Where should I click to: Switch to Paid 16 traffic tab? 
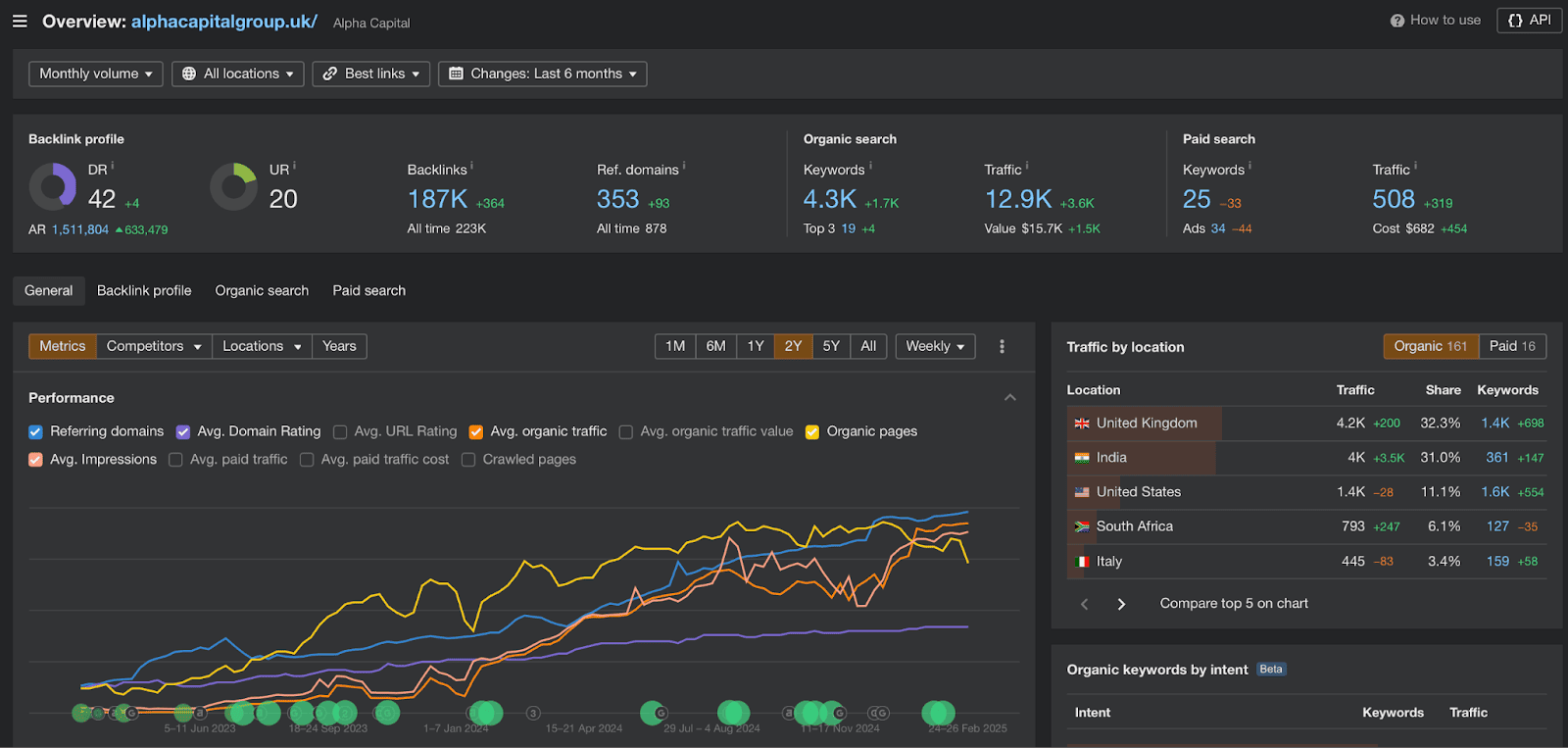click(x=1512, y=346)
